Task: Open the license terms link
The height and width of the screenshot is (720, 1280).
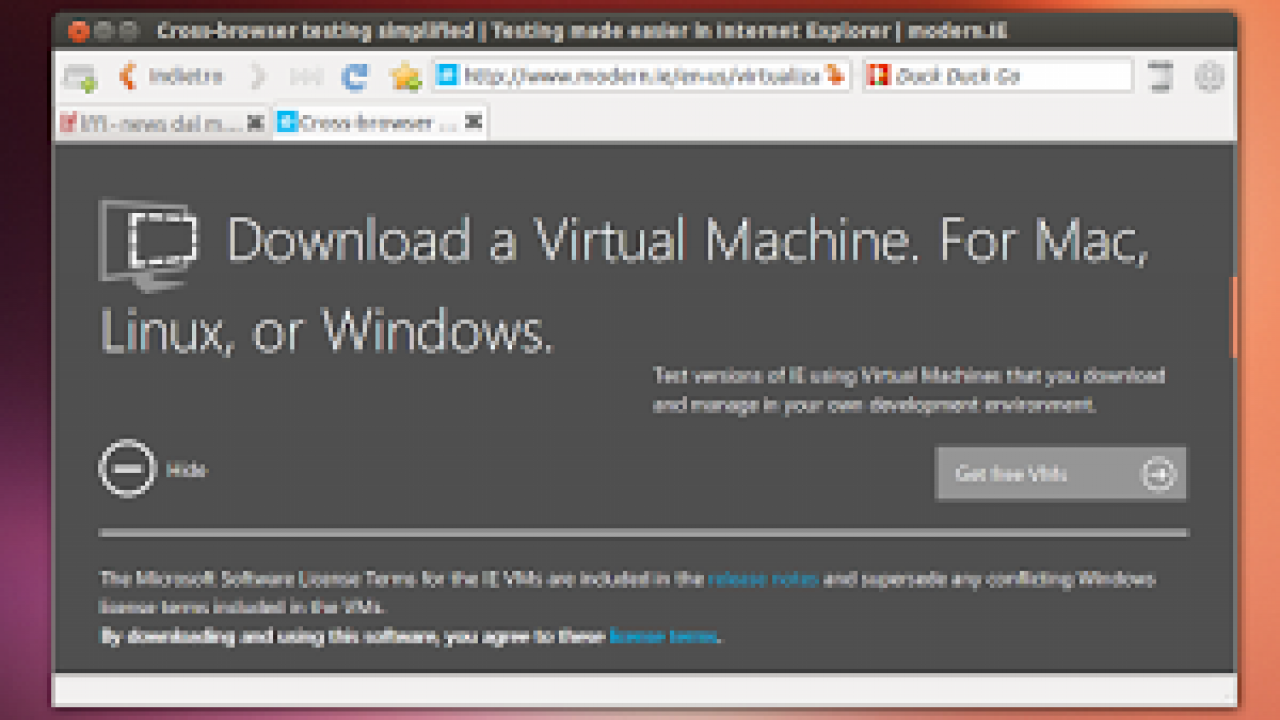Action: click(662, 636)
